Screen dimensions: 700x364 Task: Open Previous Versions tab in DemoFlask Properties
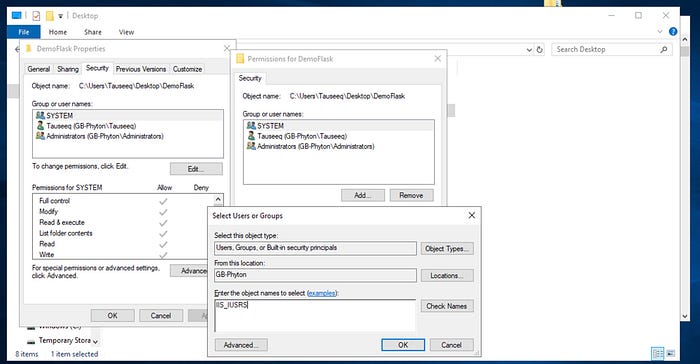coord(141,69)
